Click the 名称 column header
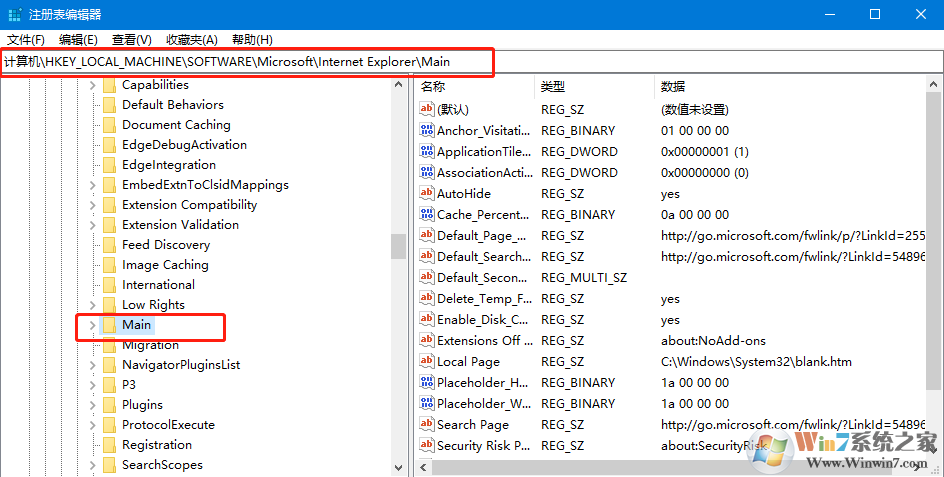Screen dimensions: 944x477 click(433, 87)
